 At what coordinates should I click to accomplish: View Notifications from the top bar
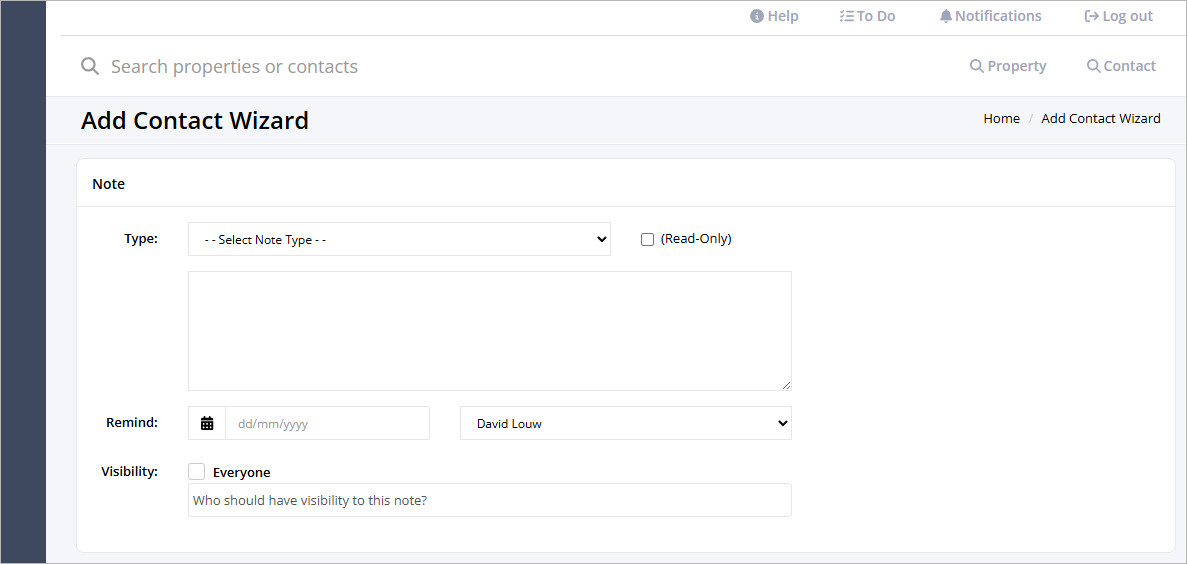click(990, 16)
